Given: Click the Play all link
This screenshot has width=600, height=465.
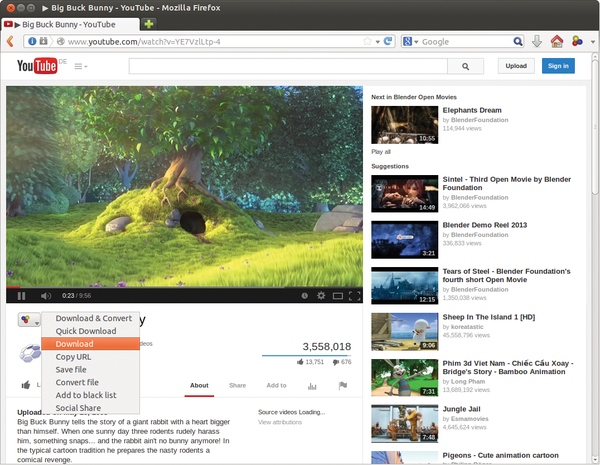Looking at the screenshot, I should tap(381, 152).
